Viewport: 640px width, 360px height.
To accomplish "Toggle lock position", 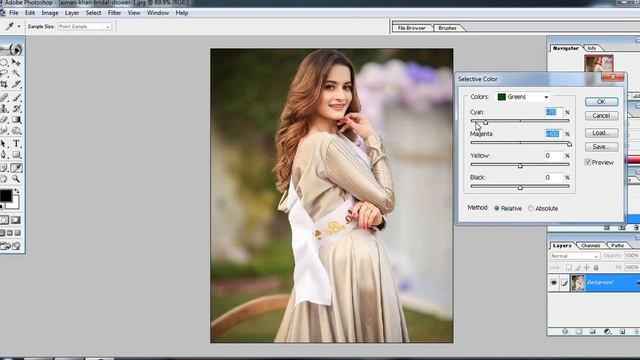I will 587,267.
